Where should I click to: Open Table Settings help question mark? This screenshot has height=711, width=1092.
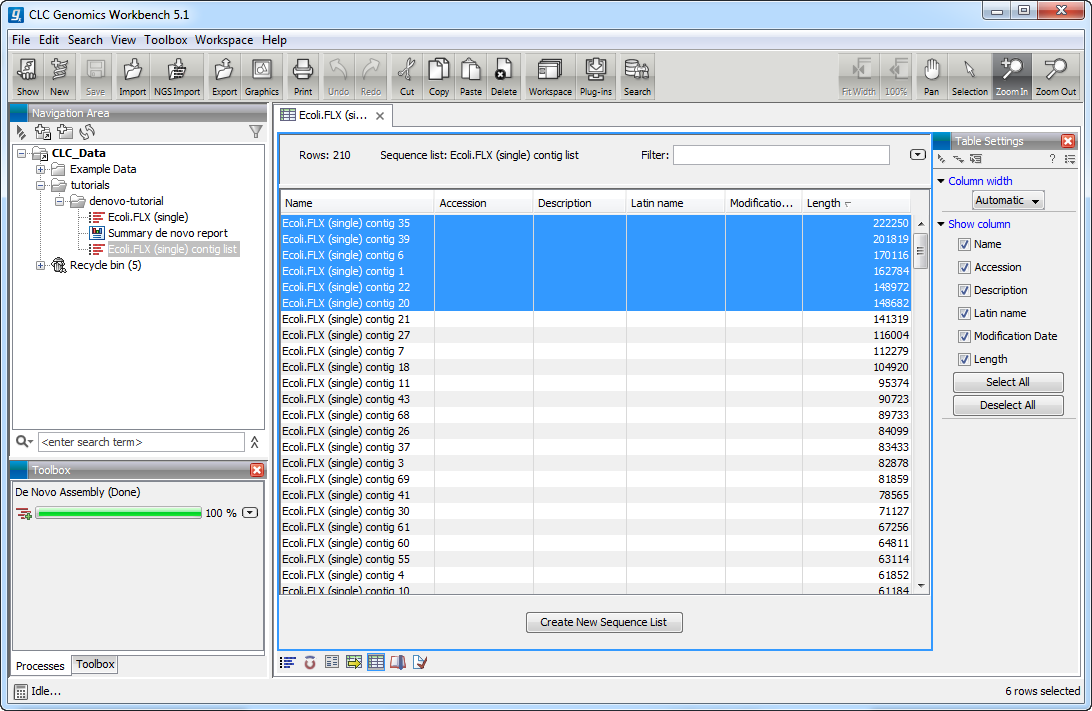(1052, 159)
